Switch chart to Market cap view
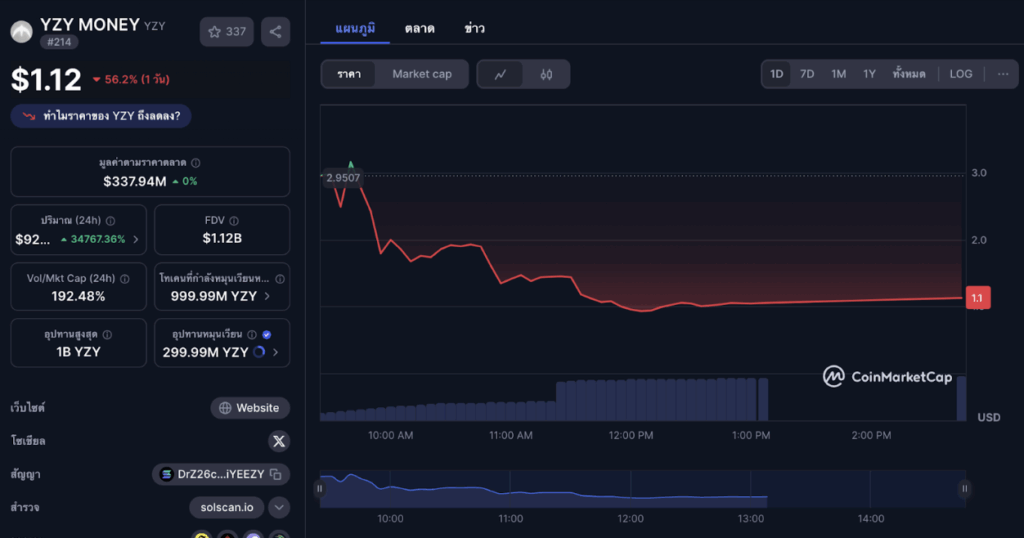 [421, 74]
